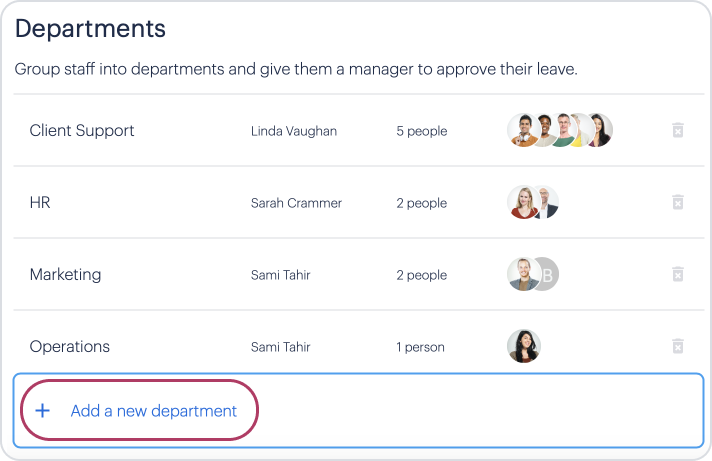Delete the Client Support department trash icon
712x461 pixels.
[677, 131]
